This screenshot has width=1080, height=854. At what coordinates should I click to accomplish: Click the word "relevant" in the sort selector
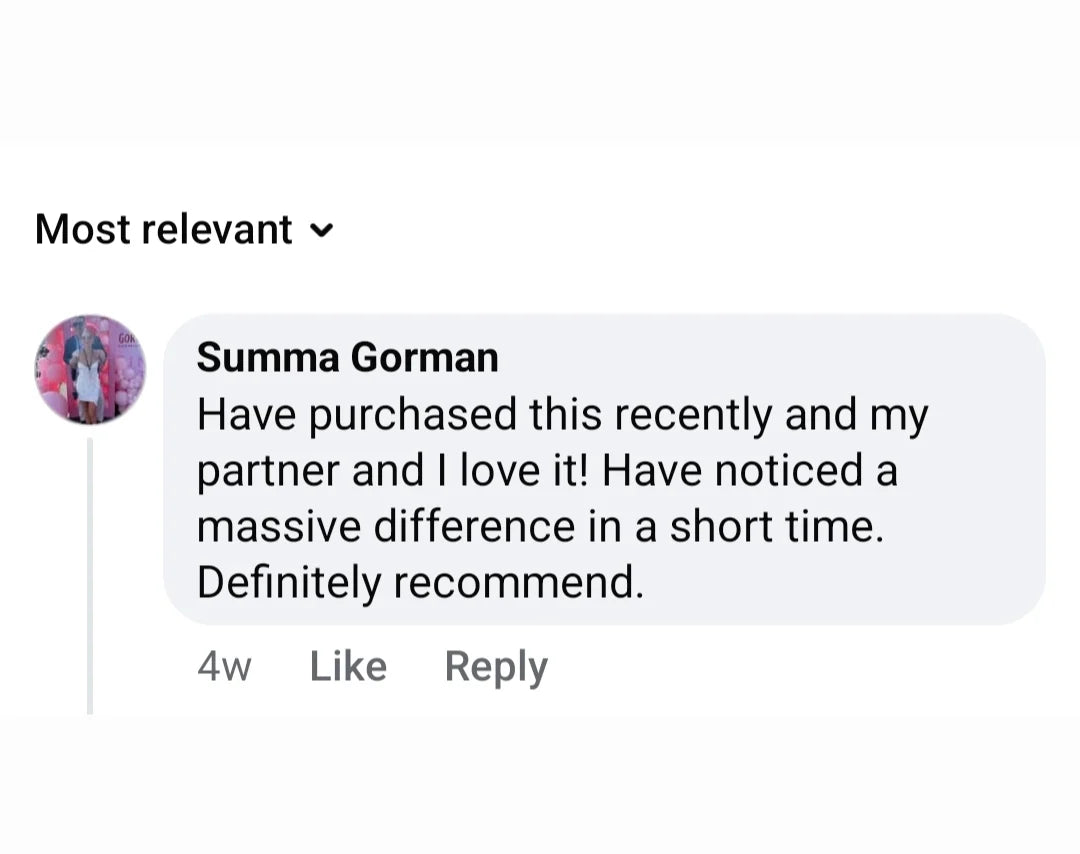pyautogui.click(x=217, y=229)
